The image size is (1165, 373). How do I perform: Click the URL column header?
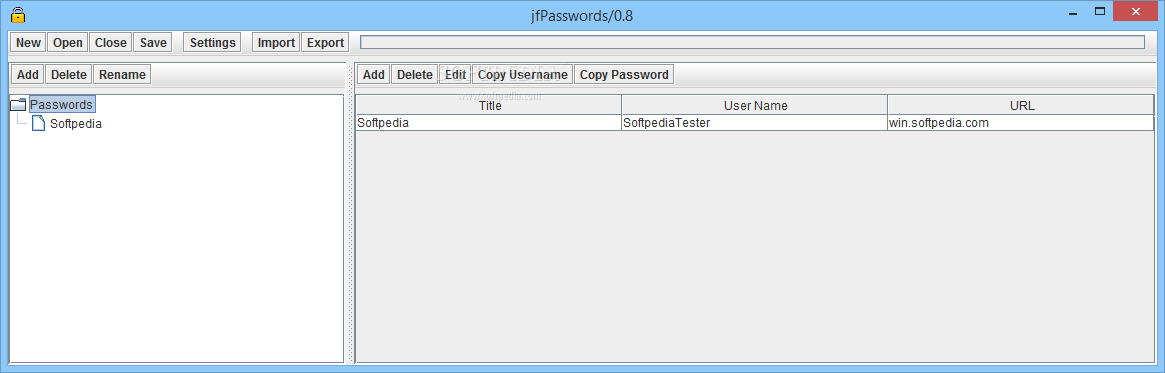click(x=1021, y=106)
